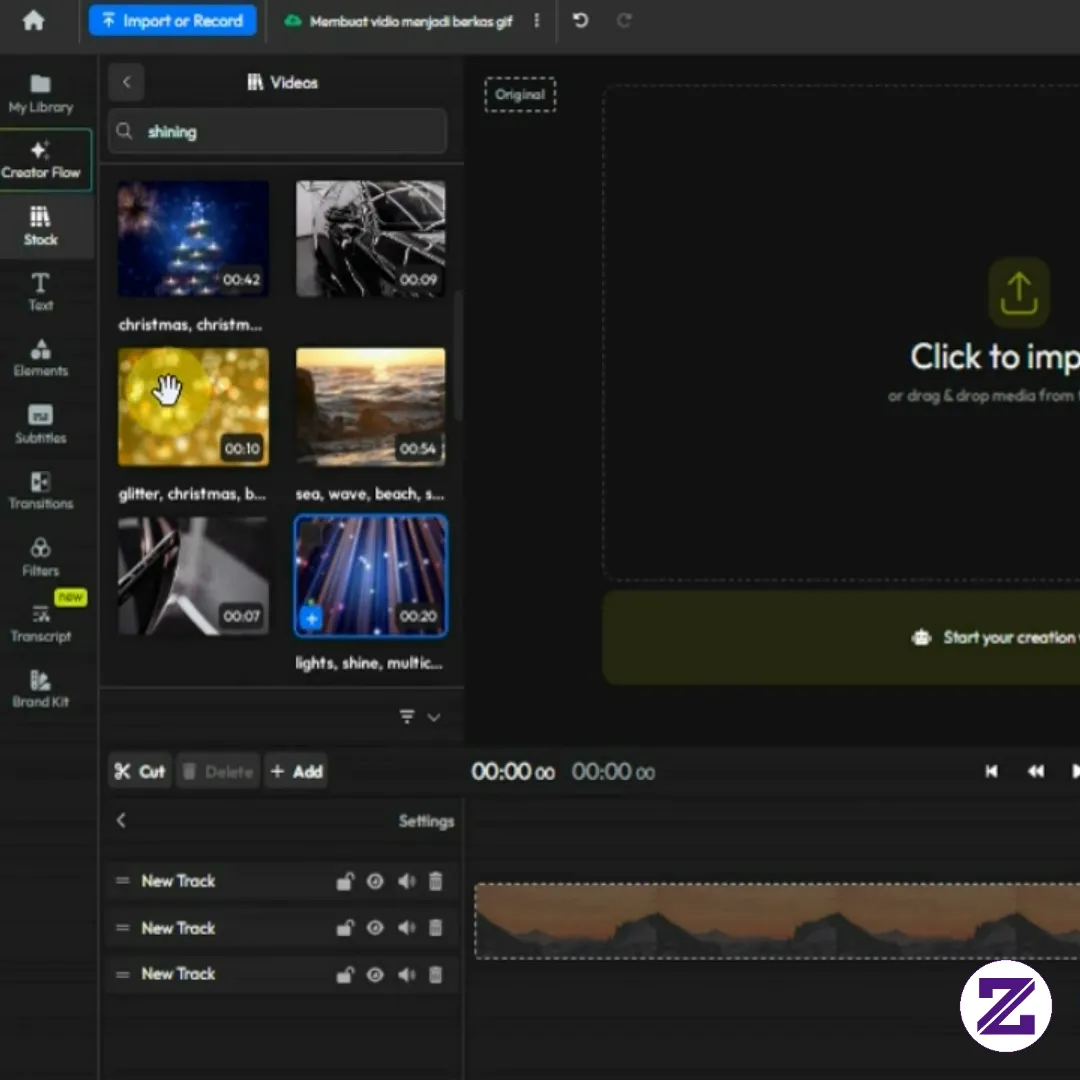Select the black-and-white car video thumbnail 00:09
The width and height of the screenshot is (1080, 1080).
tap(371, 238)
